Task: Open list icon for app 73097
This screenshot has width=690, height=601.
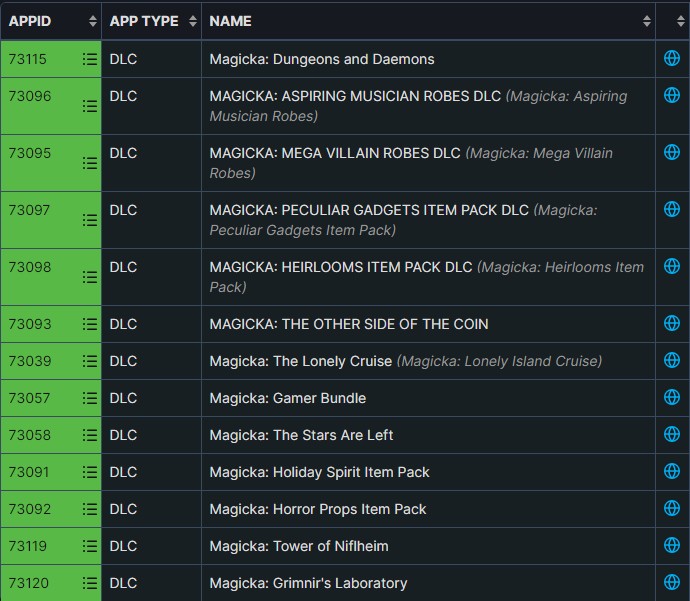Action: pyautogui.click(x=90, y=220)
